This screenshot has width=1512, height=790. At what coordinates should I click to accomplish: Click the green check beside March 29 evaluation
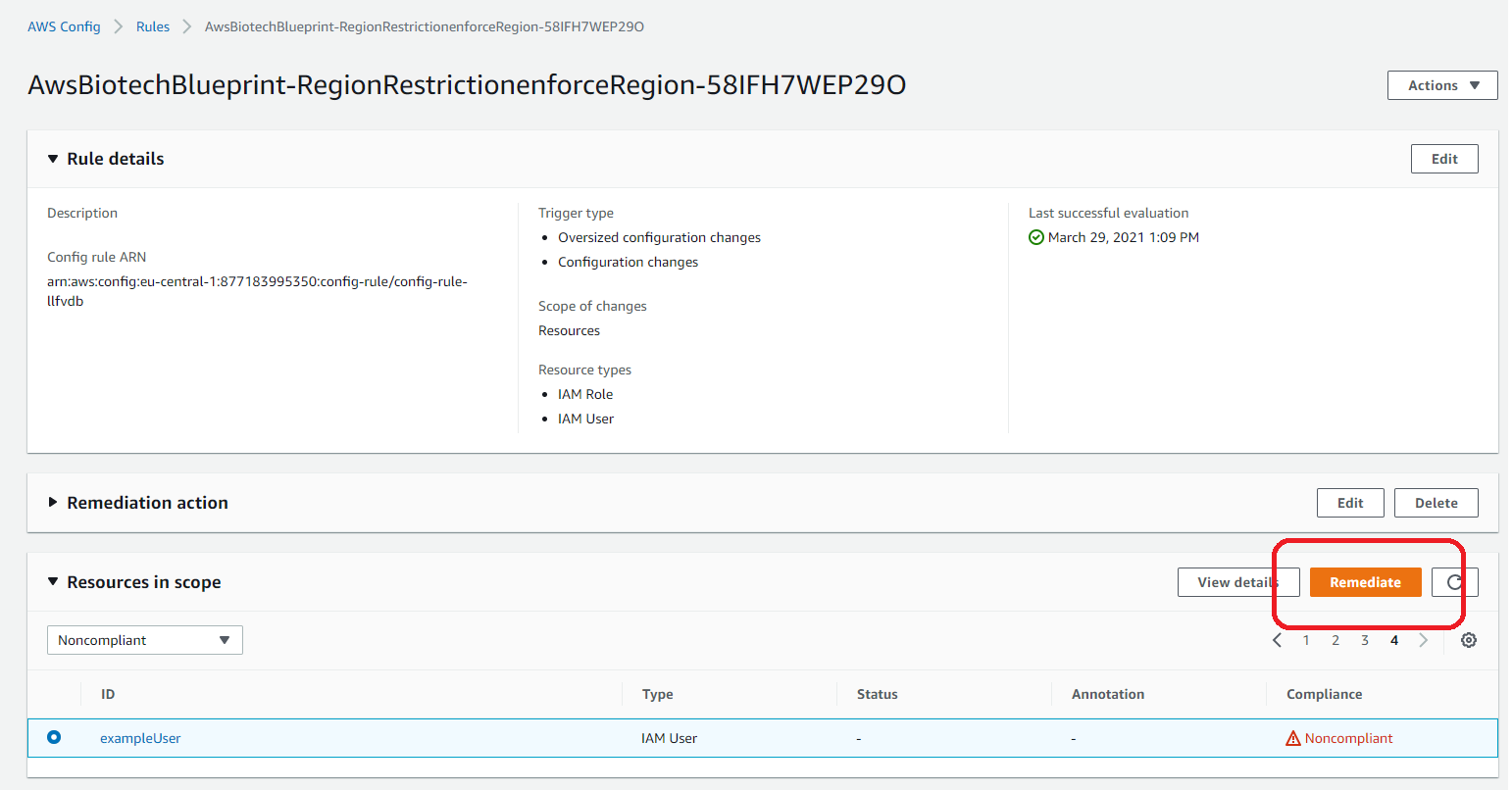[x=1036, y=237]
